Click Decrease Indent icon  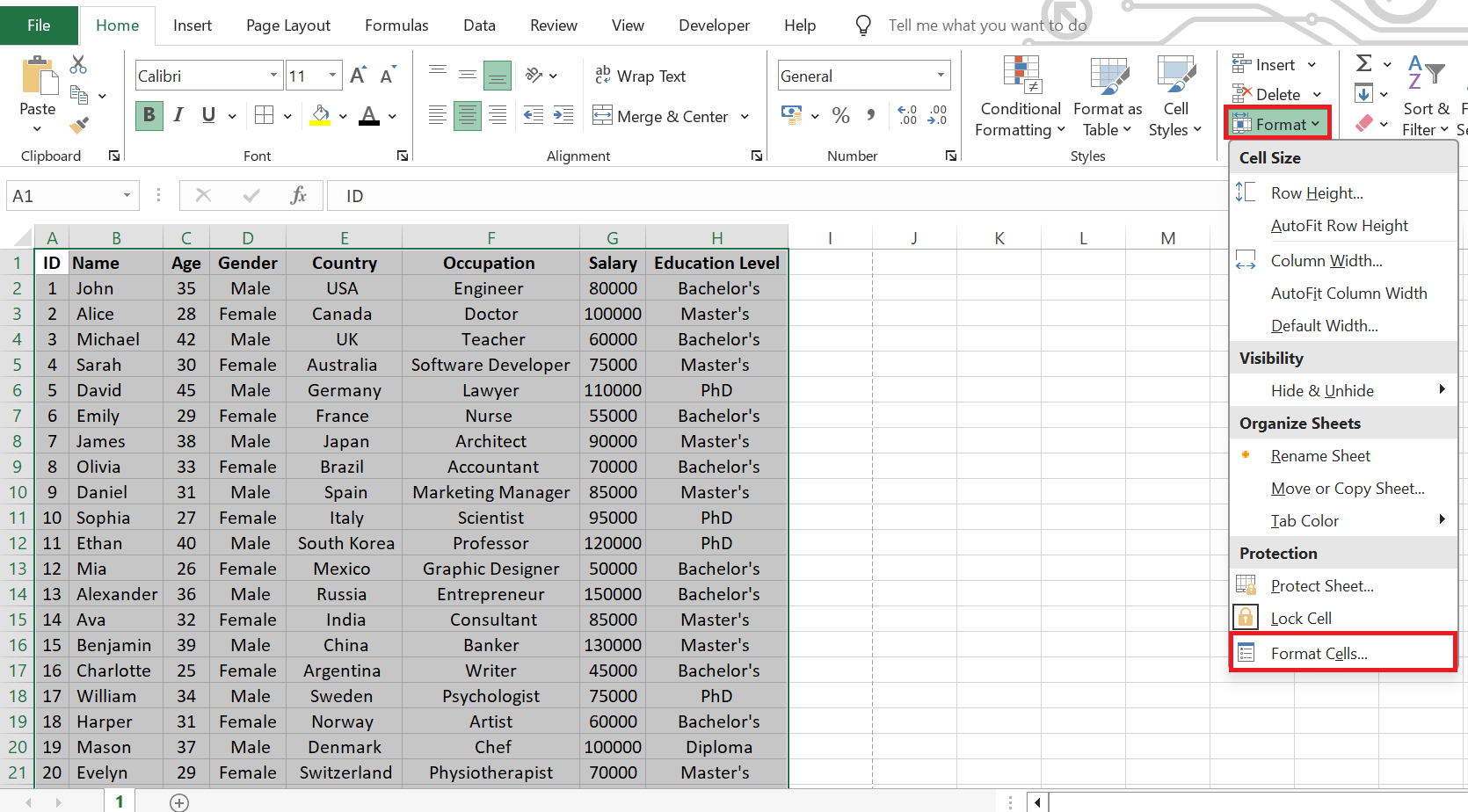(x=533, y=115)
